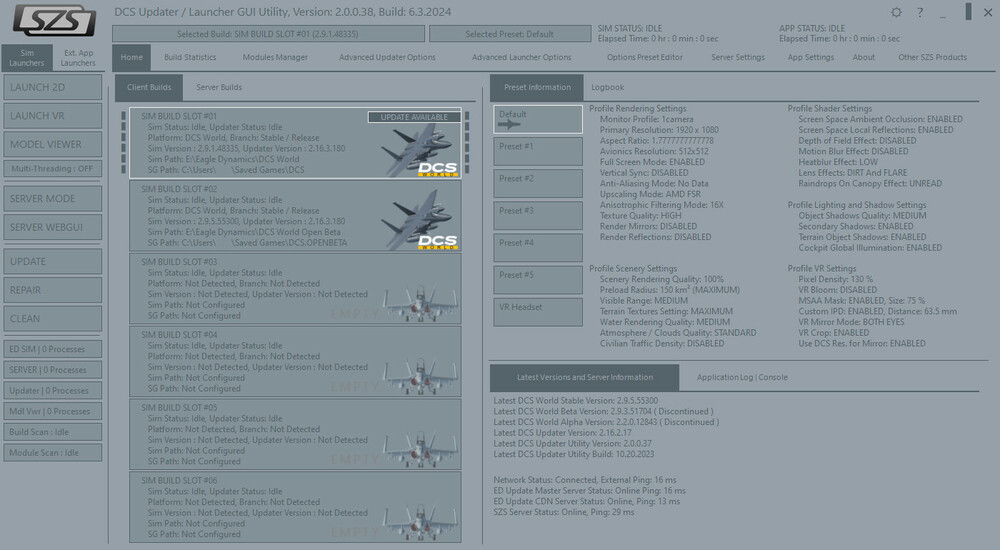This screenshot has height=550, width=1000.
Task: Select Application Log | Console tab
Action: click(742, 378)
